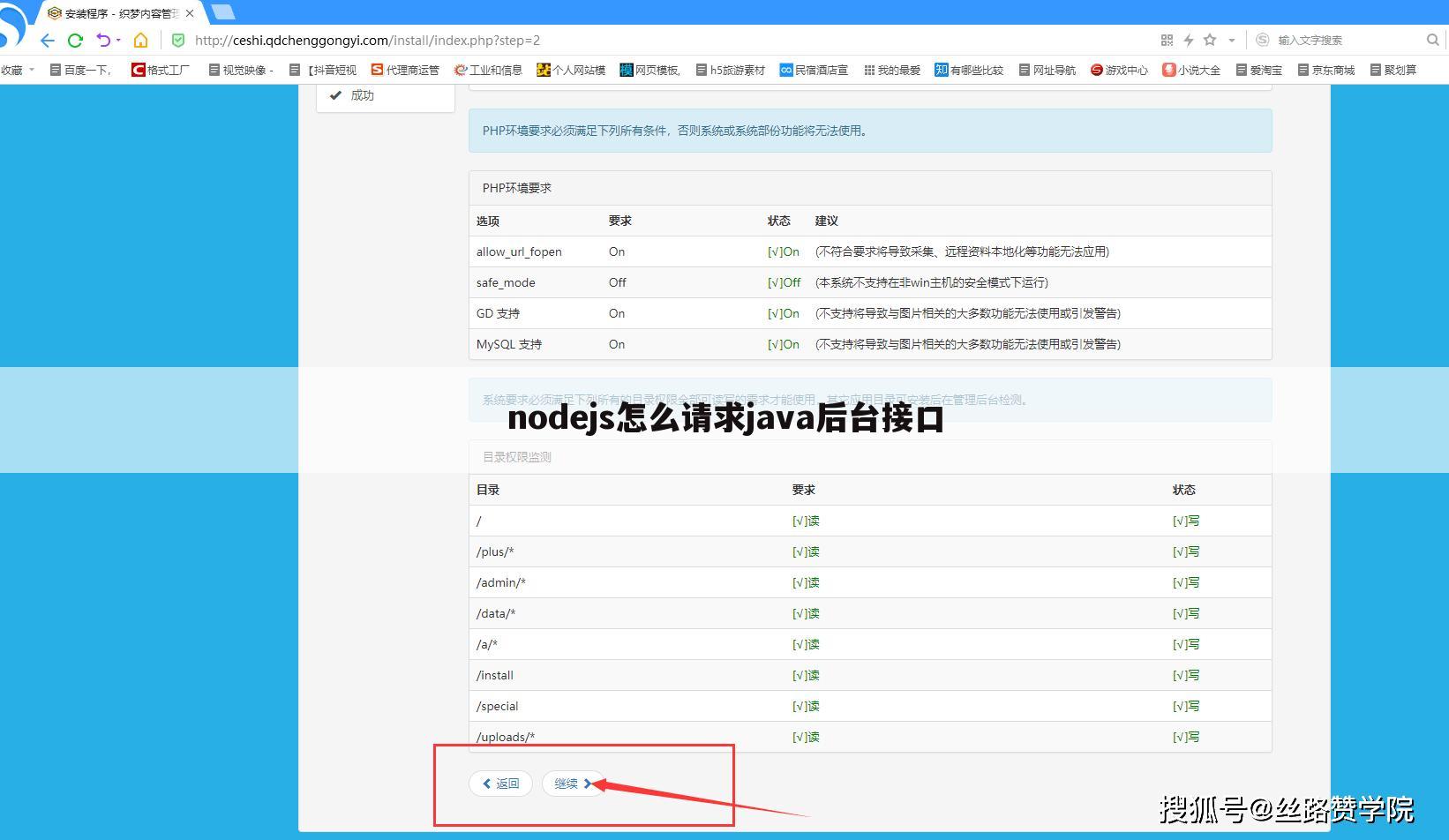Click the allow_url_fopen option cell
This screenshot has height=840, width=1449.
519,251
